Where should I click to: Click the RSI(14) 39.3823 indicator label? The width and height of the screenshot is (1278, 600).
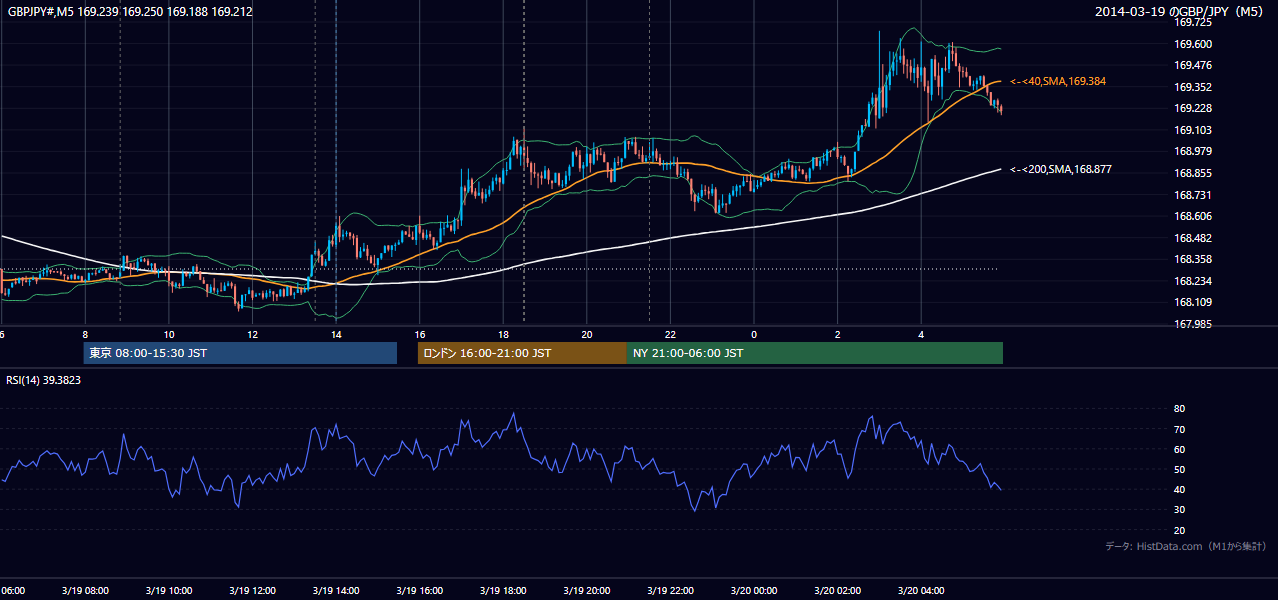(44, 381)
